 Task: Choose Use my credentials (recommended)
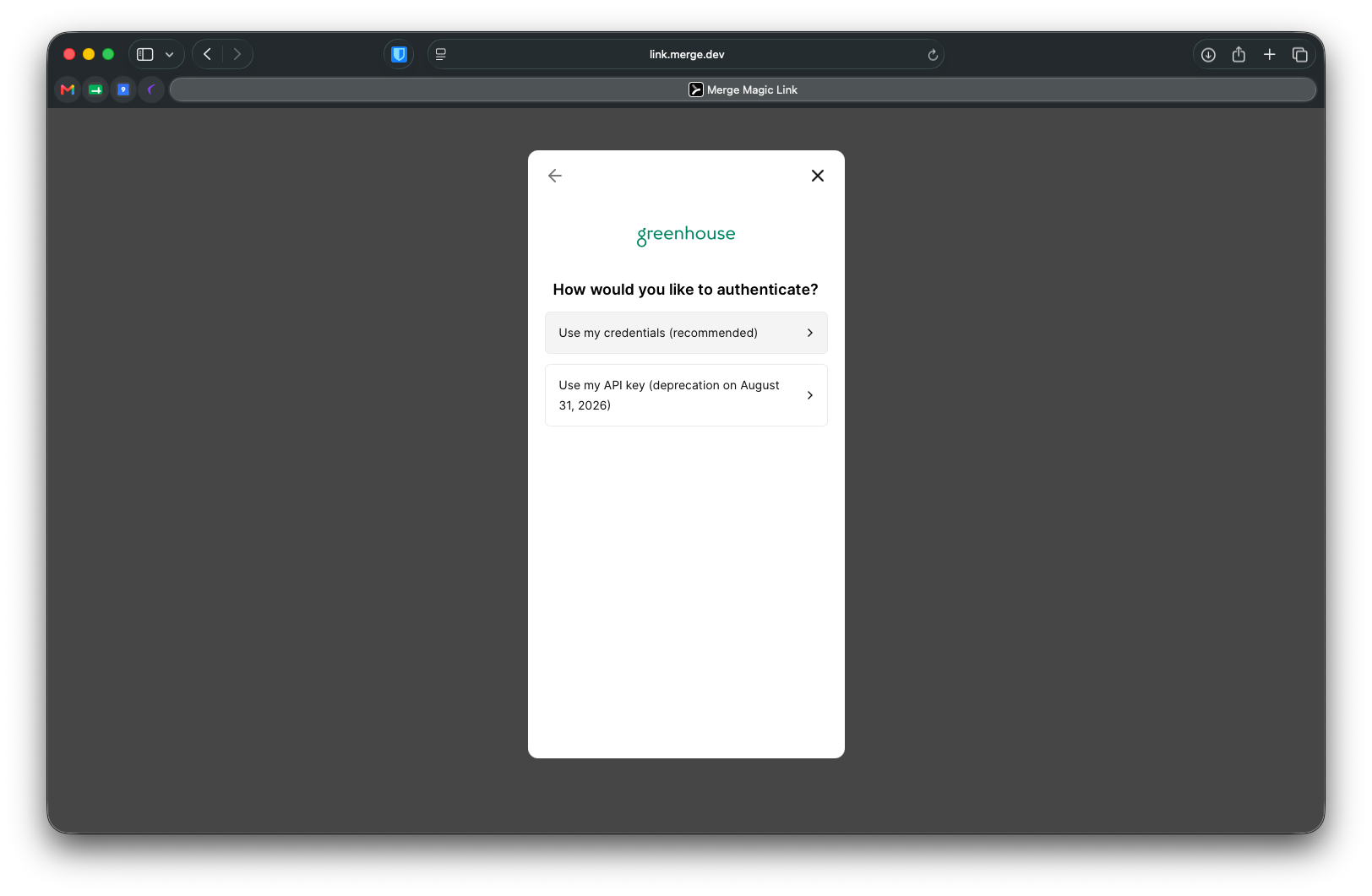coord(686,333)
